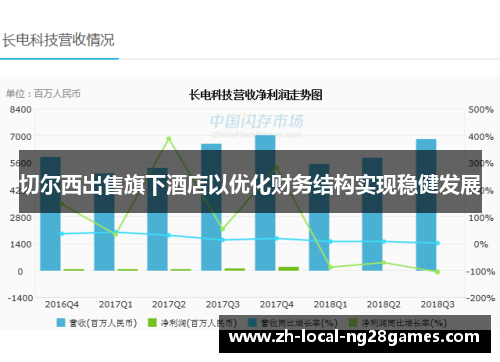
Task: Click the cyan revenue growth point at 2017Q4
Action: click(x=277, y=238)
